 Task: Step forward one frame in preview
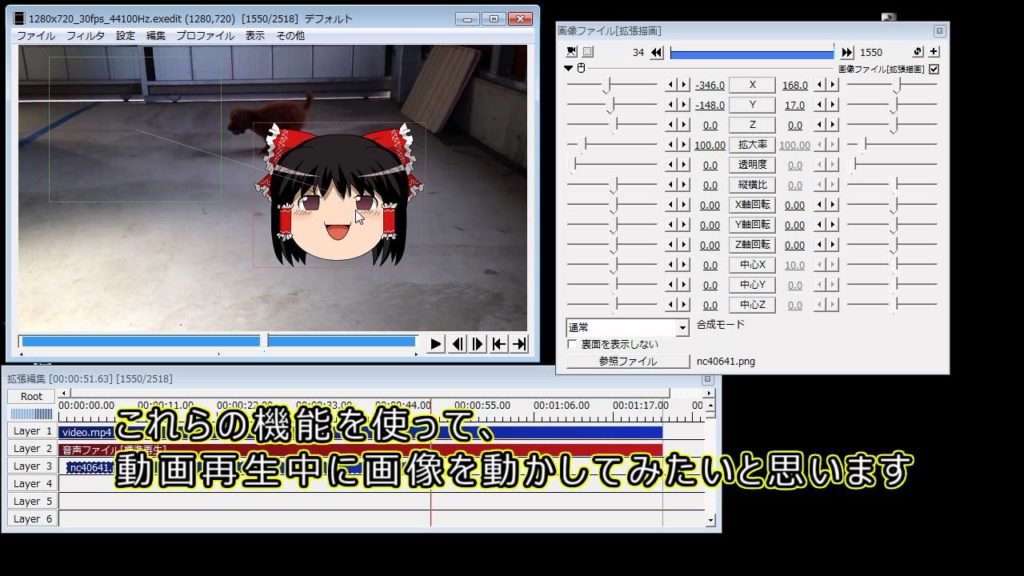(478, 343)
